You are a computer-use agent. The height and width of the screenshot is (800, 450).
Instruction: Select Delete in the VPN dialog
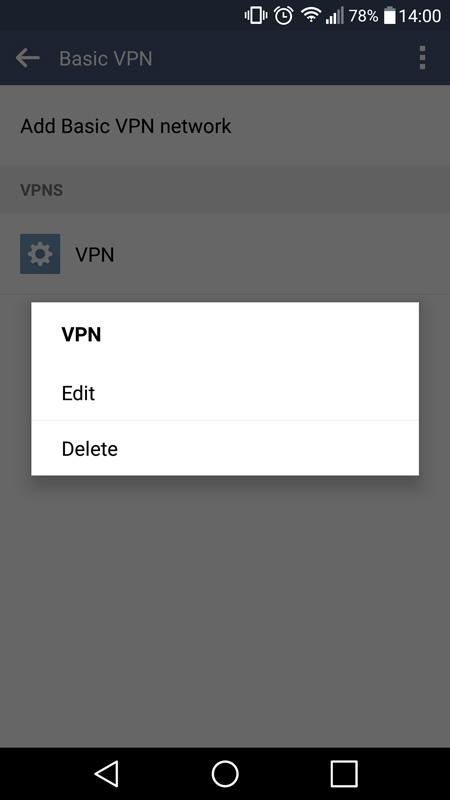tap(225, 448)
